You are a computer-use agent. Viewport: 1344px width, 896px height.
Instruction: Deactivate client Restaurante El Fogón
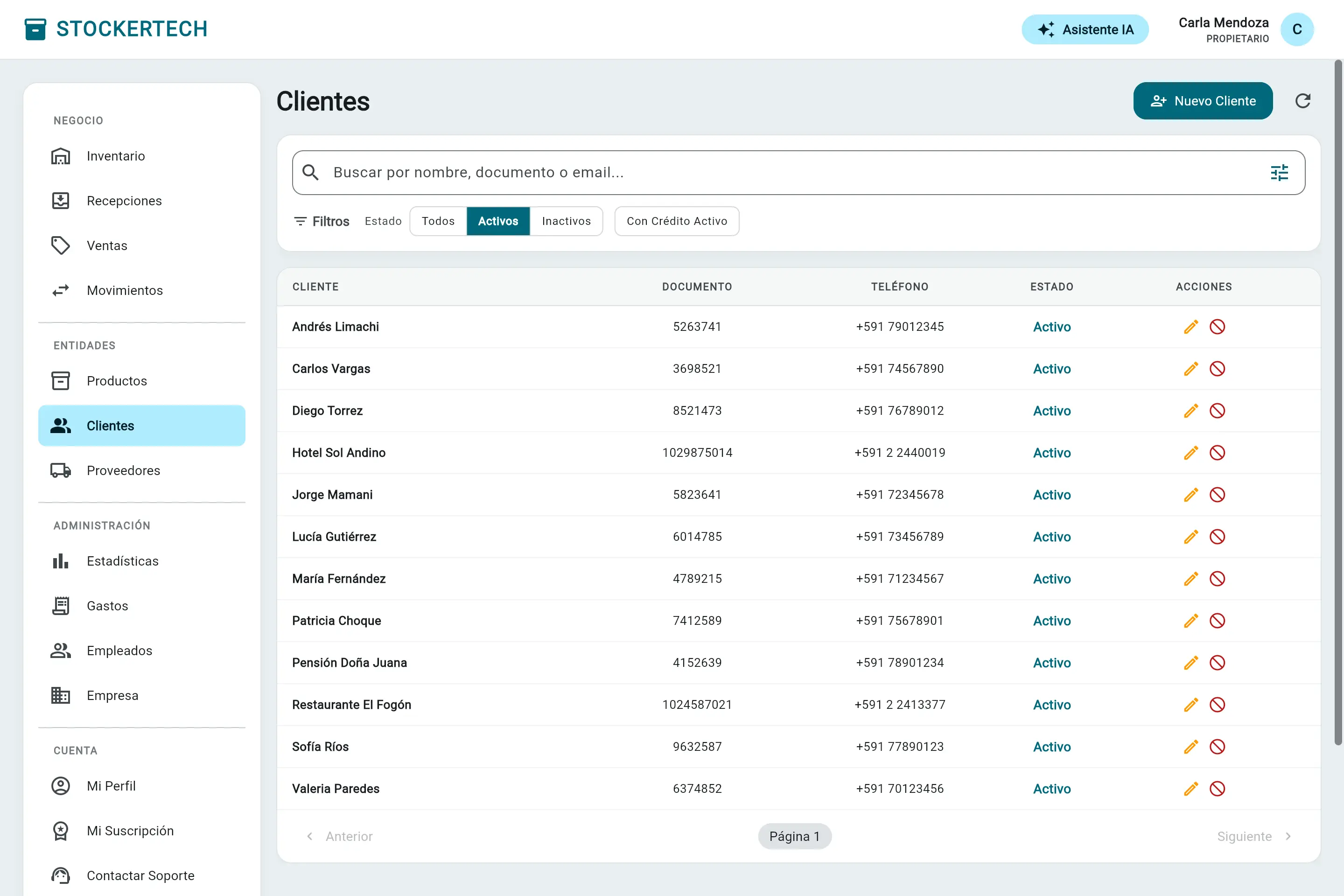click(x=1217, y=705)
